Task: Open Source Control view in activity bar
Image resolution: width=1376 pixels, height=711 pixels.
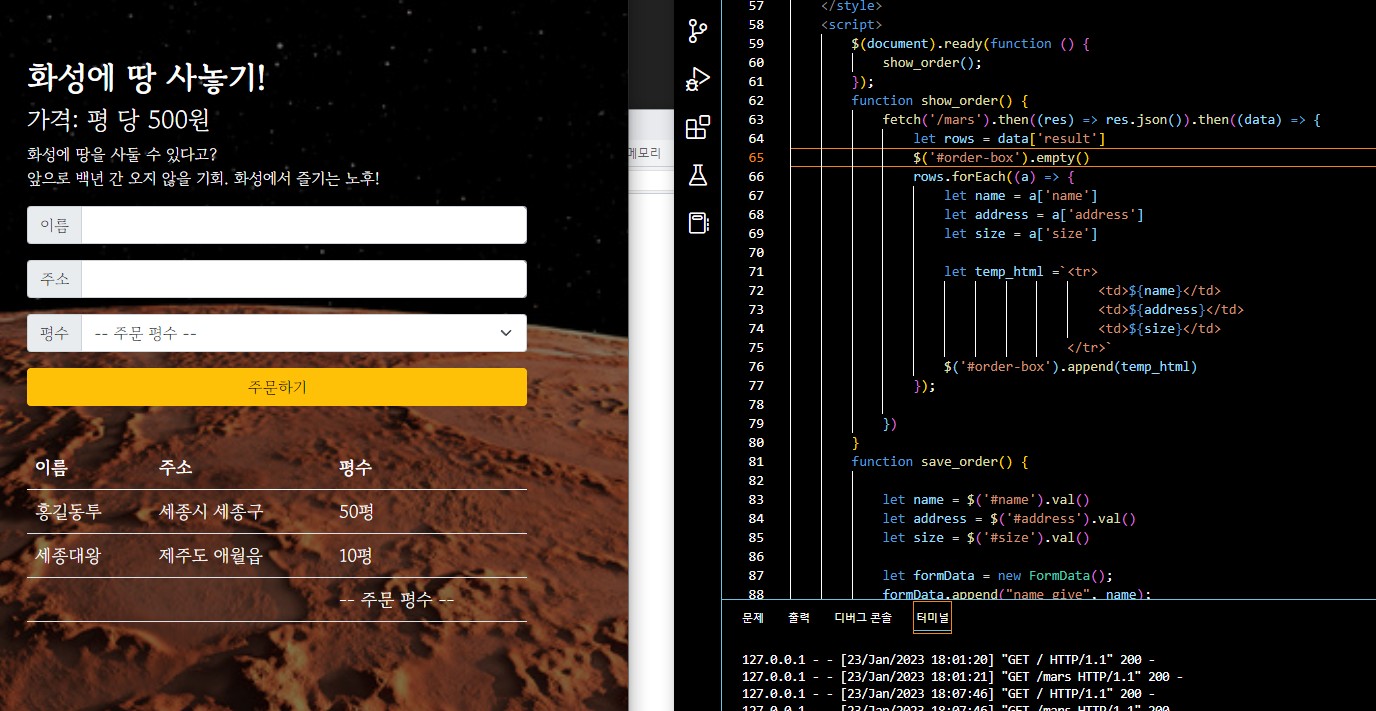Action: pos(697,32)
